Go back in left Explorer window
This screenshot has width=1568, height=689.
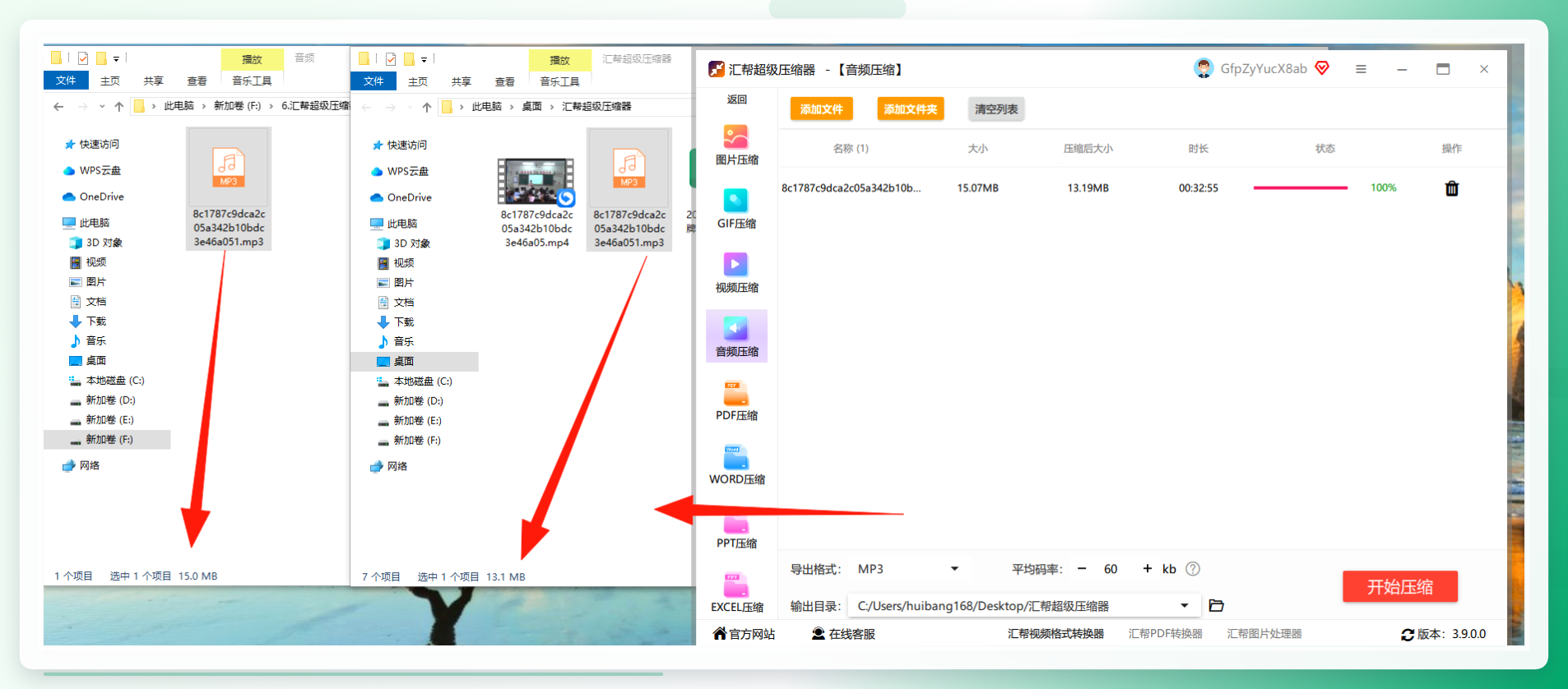(58, 106)
